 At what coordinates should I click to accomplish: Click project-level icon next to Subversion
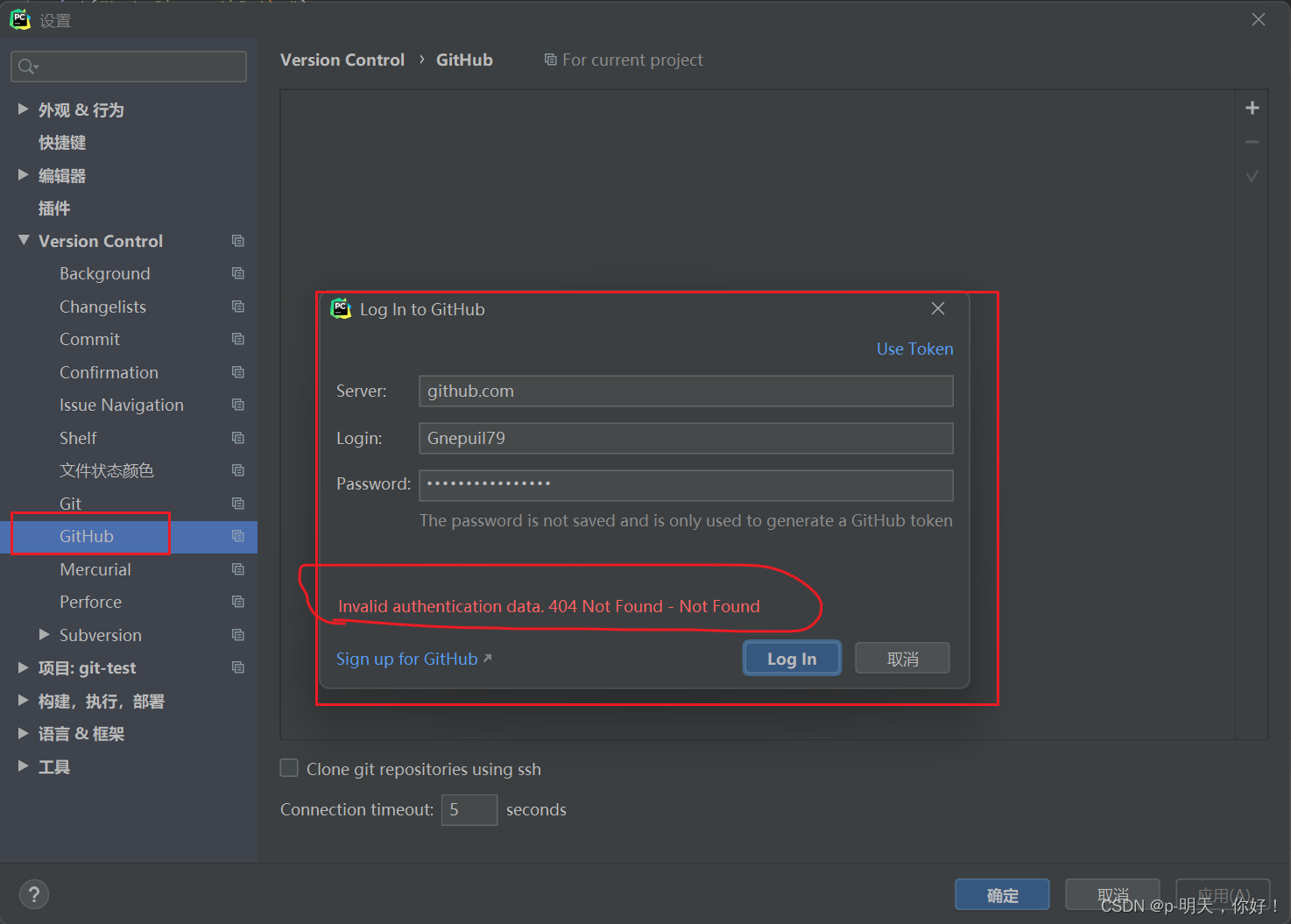pos(237,635)
